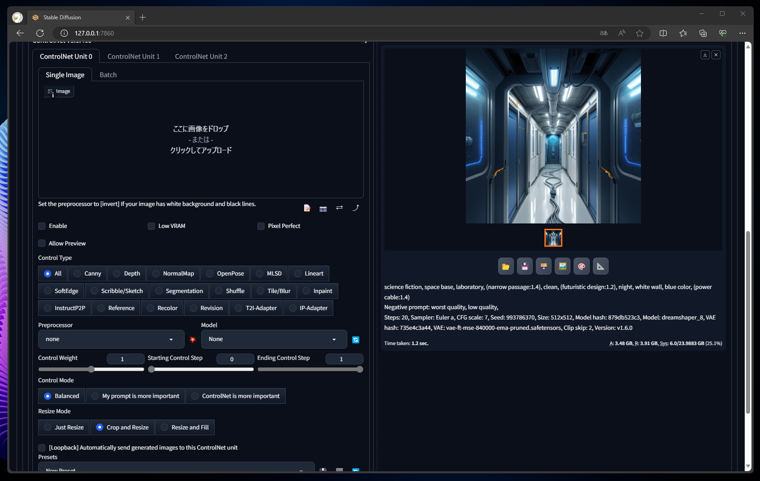
Task: Click the floppy disk save image button
Action: [524, 266]
